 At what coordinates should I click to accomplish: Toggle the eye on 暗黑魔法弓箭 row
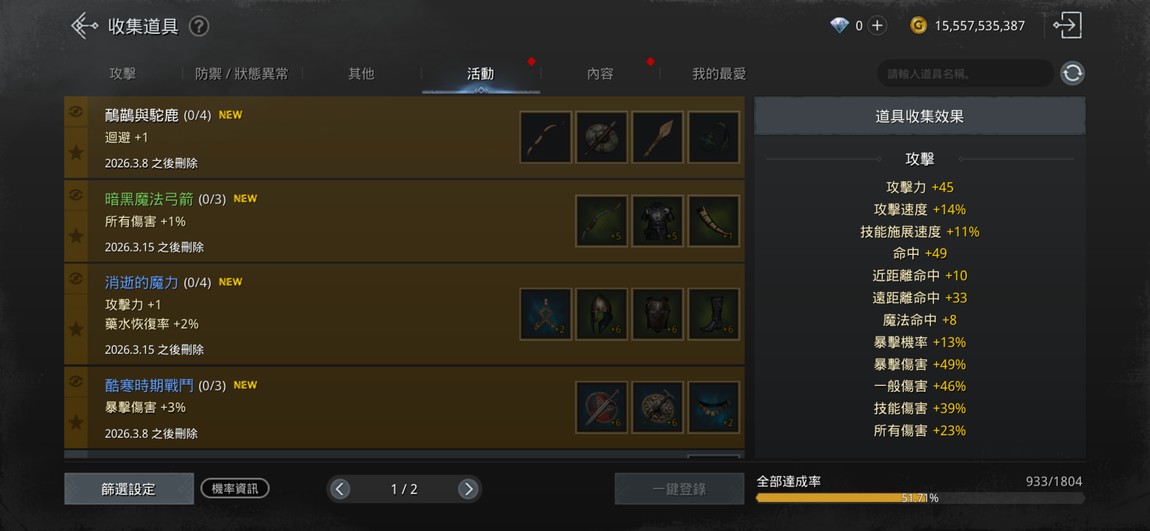coord(76,195)
